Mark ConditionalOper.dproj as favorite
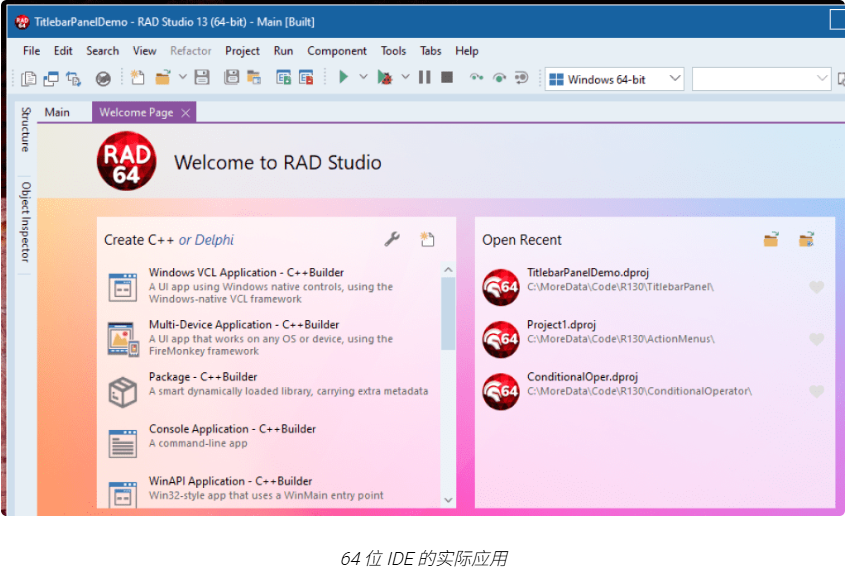 (x=816, y=392)
